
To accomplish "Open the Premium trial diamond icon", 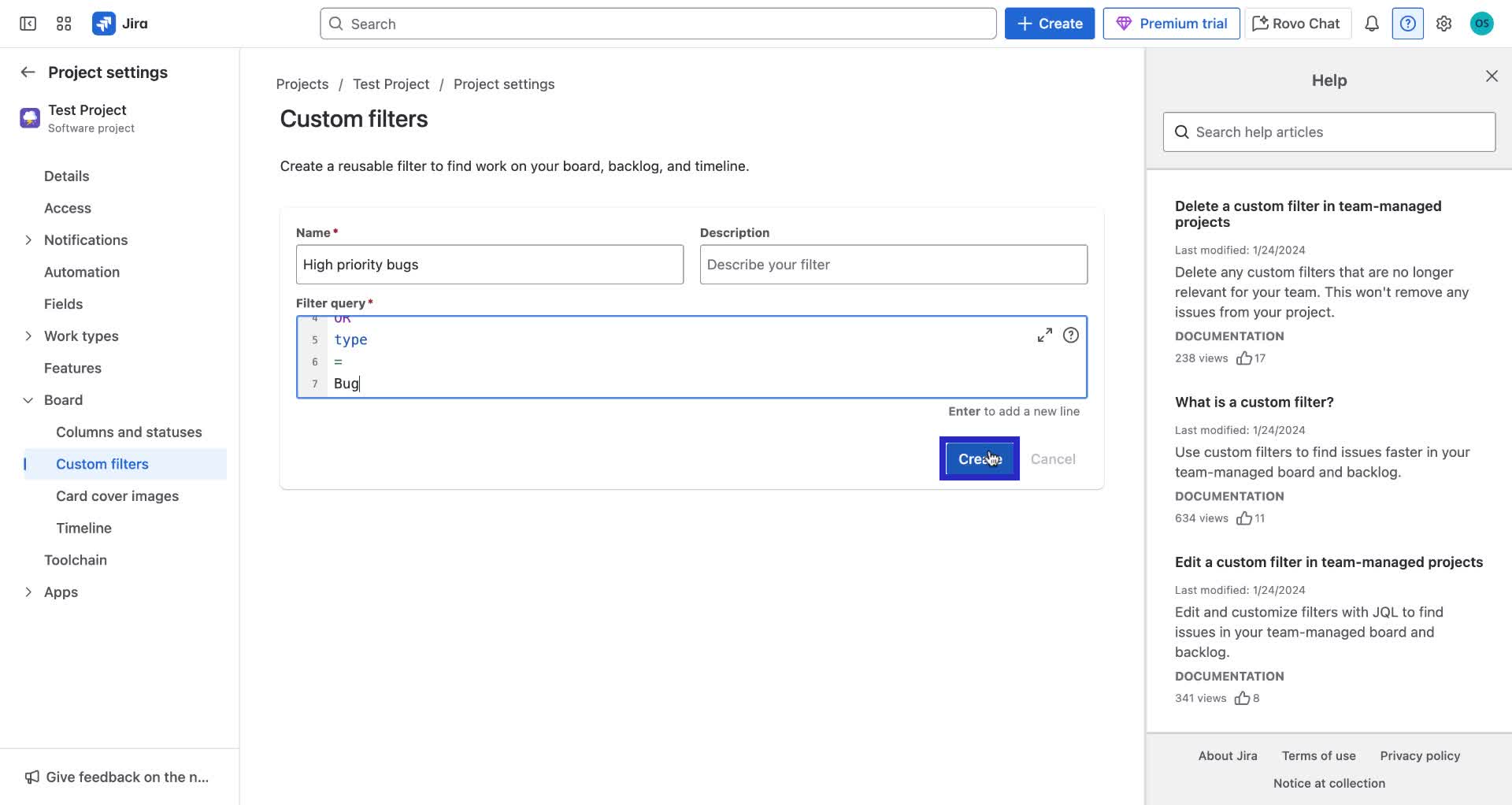I will (1125, 24).
